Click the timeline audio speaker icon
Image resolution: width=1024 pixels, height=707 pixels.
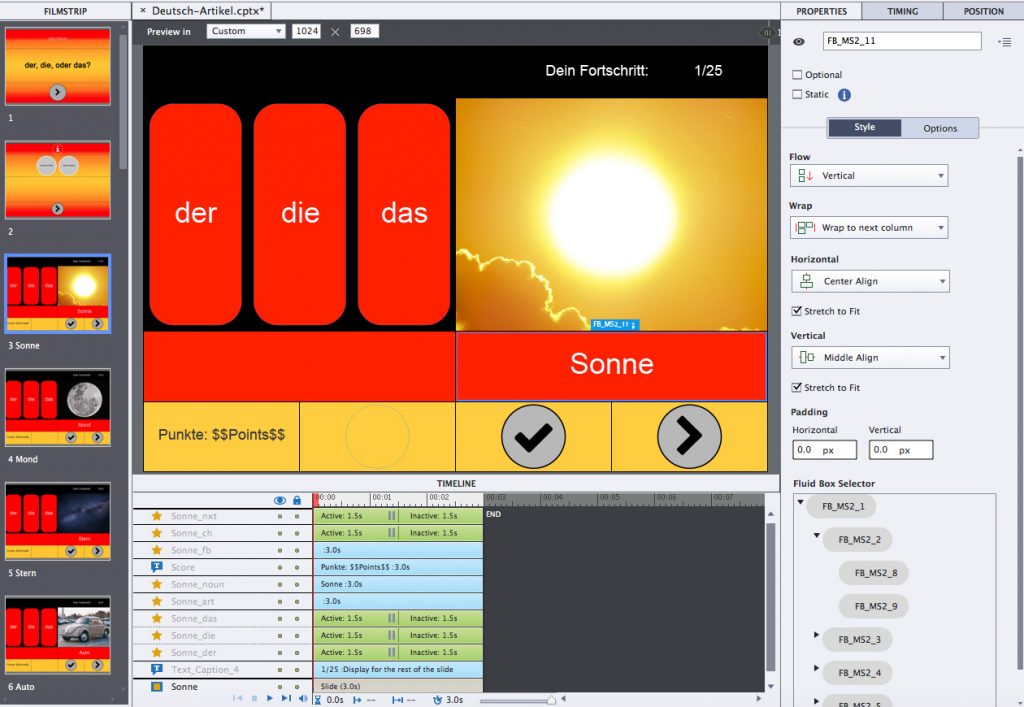[x=302, y=698]
